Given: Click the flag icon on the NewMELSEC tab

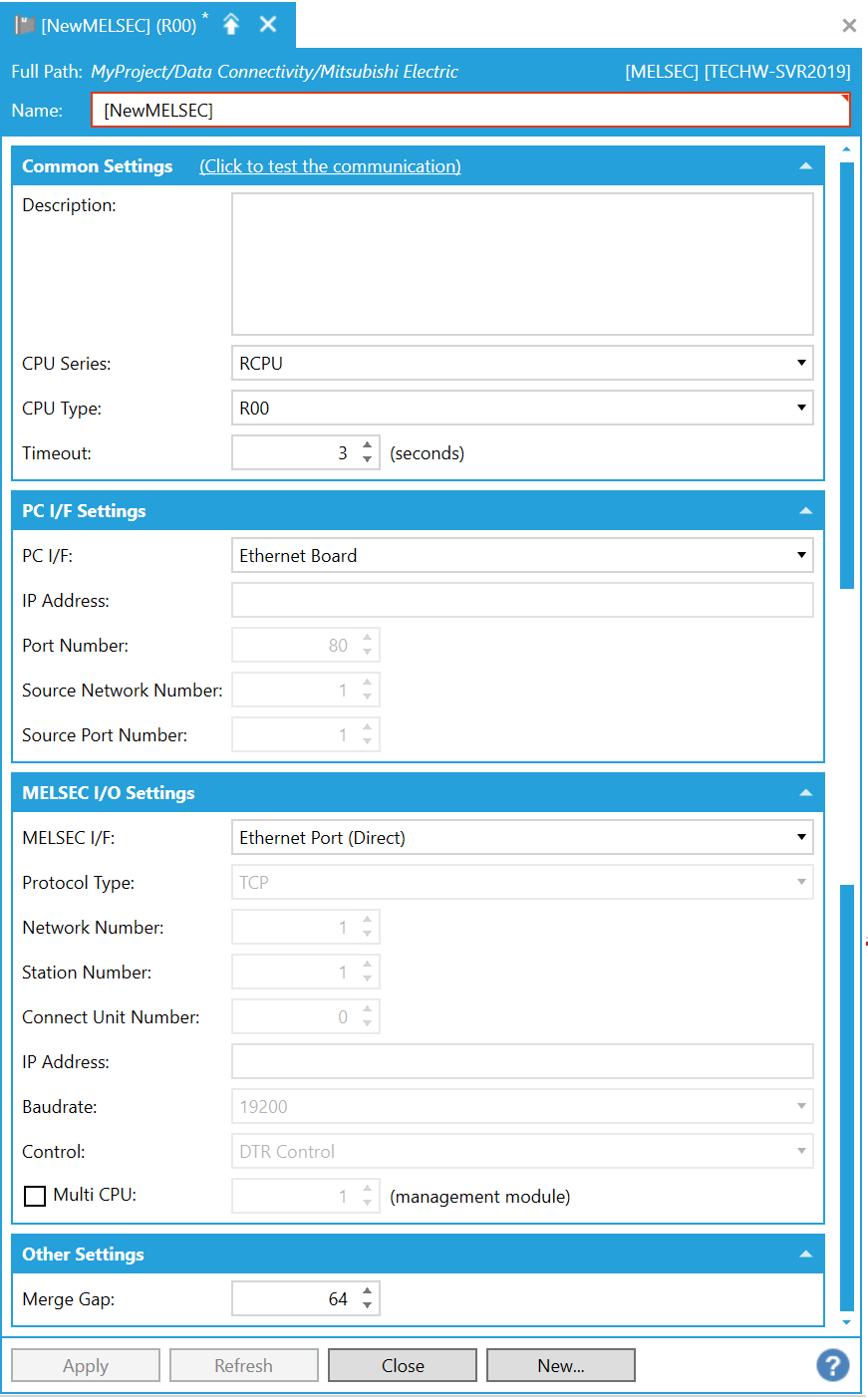Looking at the screenshot, I should [x=25, y=25].
